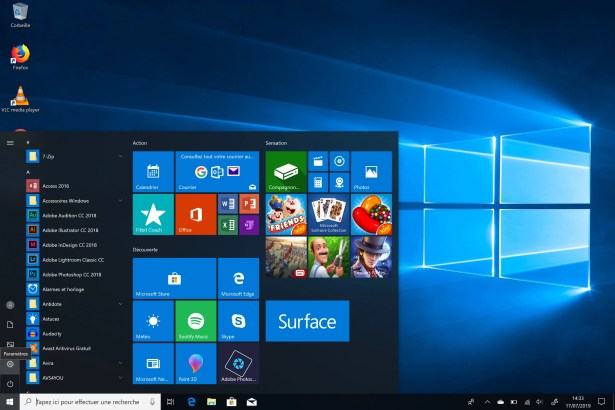Viewport: 615px width, 410px height.
Task: Launch Excel from the small tile
Action: 227,225
